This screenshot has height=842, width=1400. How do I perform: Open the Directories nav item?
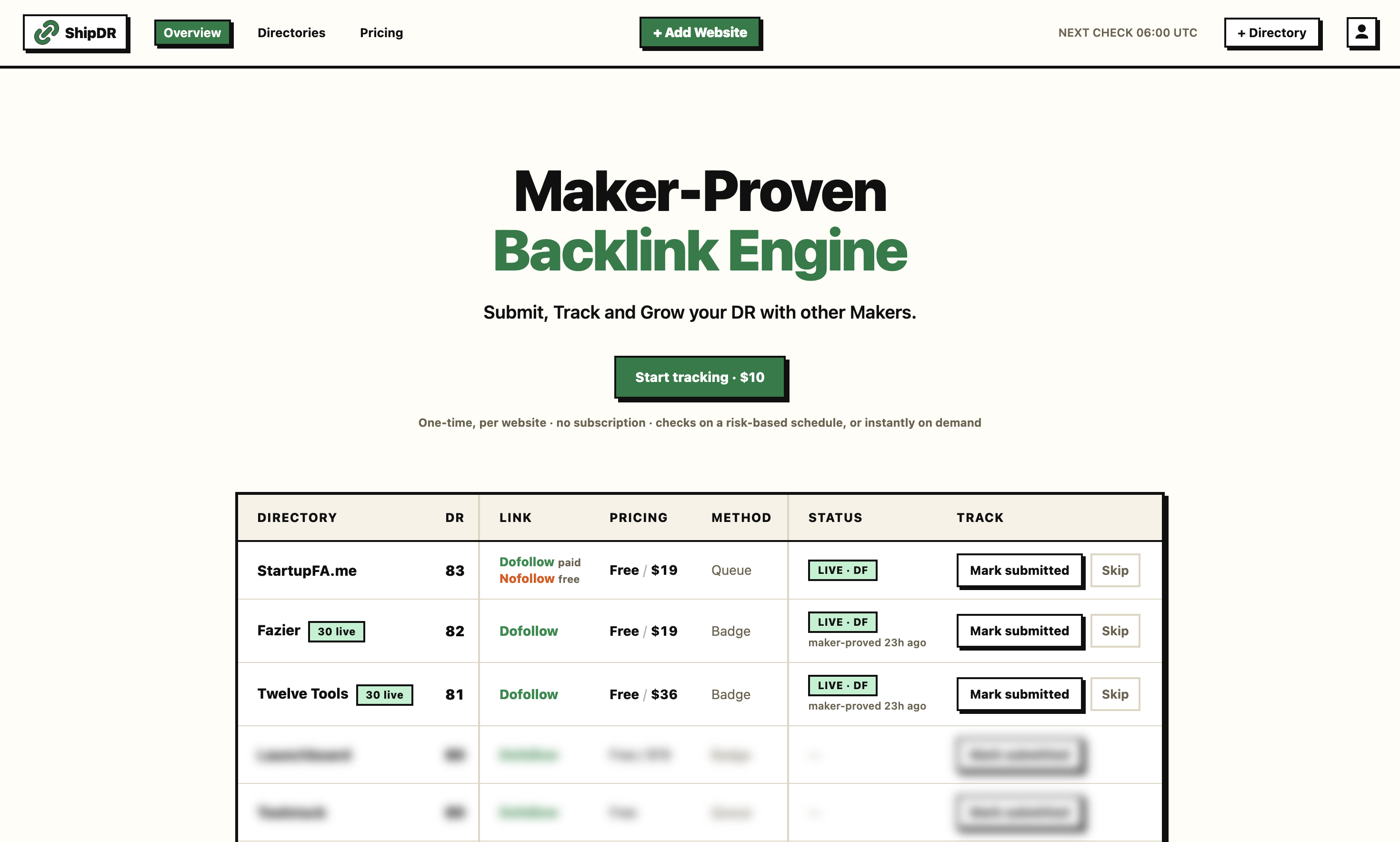[x=291, y=33]
